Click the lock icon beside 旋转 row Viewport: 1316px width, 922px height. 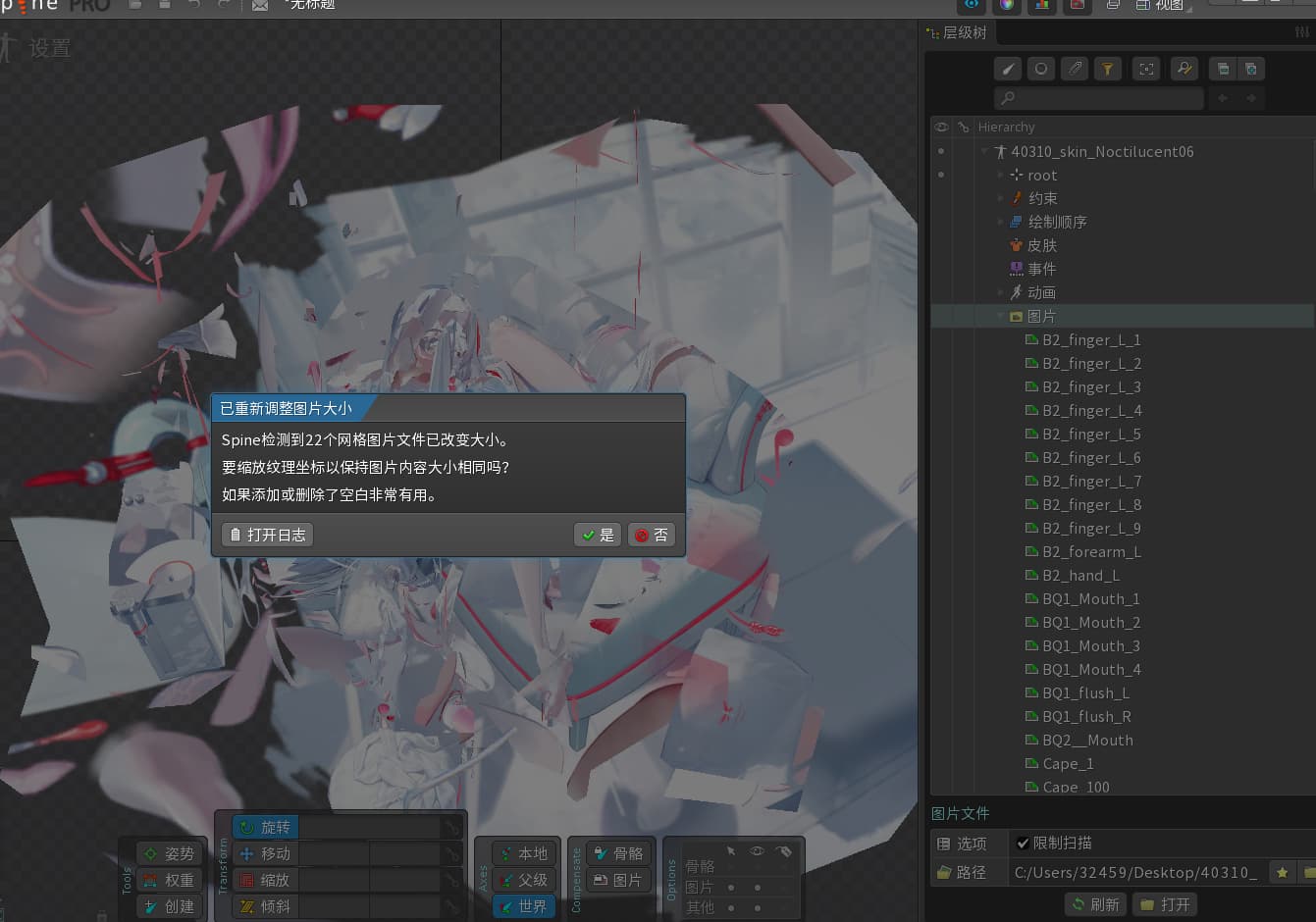451,828
